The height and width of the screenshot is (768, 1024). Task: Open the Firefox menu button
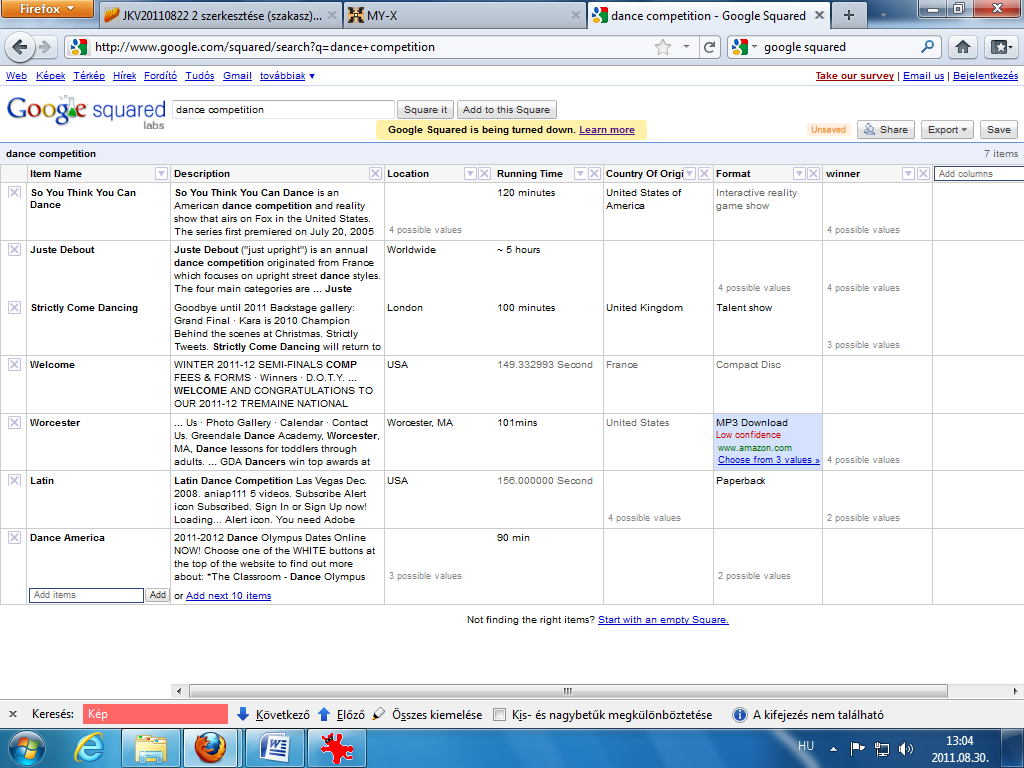(x=47, y=9)
